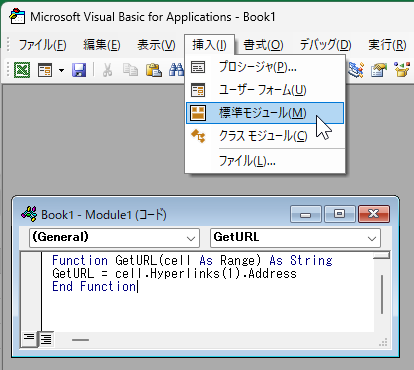This screenshot has width=414, height=370.
Task: Click the Copy toolbar icon
Action: click(x=130, y=70)
